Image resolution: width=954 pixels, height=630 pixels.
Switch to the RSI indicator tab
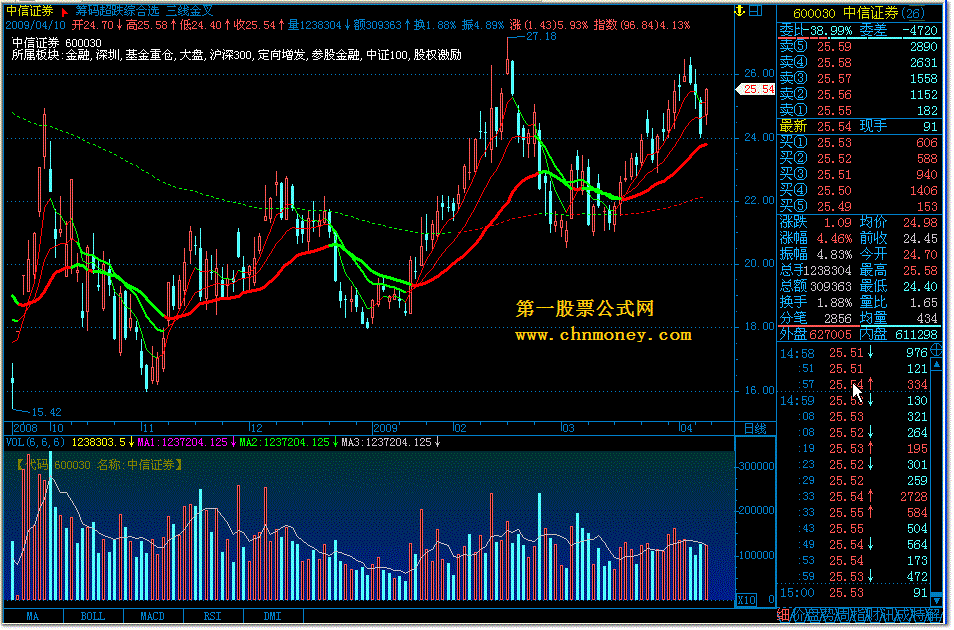(x=212, y=617)
